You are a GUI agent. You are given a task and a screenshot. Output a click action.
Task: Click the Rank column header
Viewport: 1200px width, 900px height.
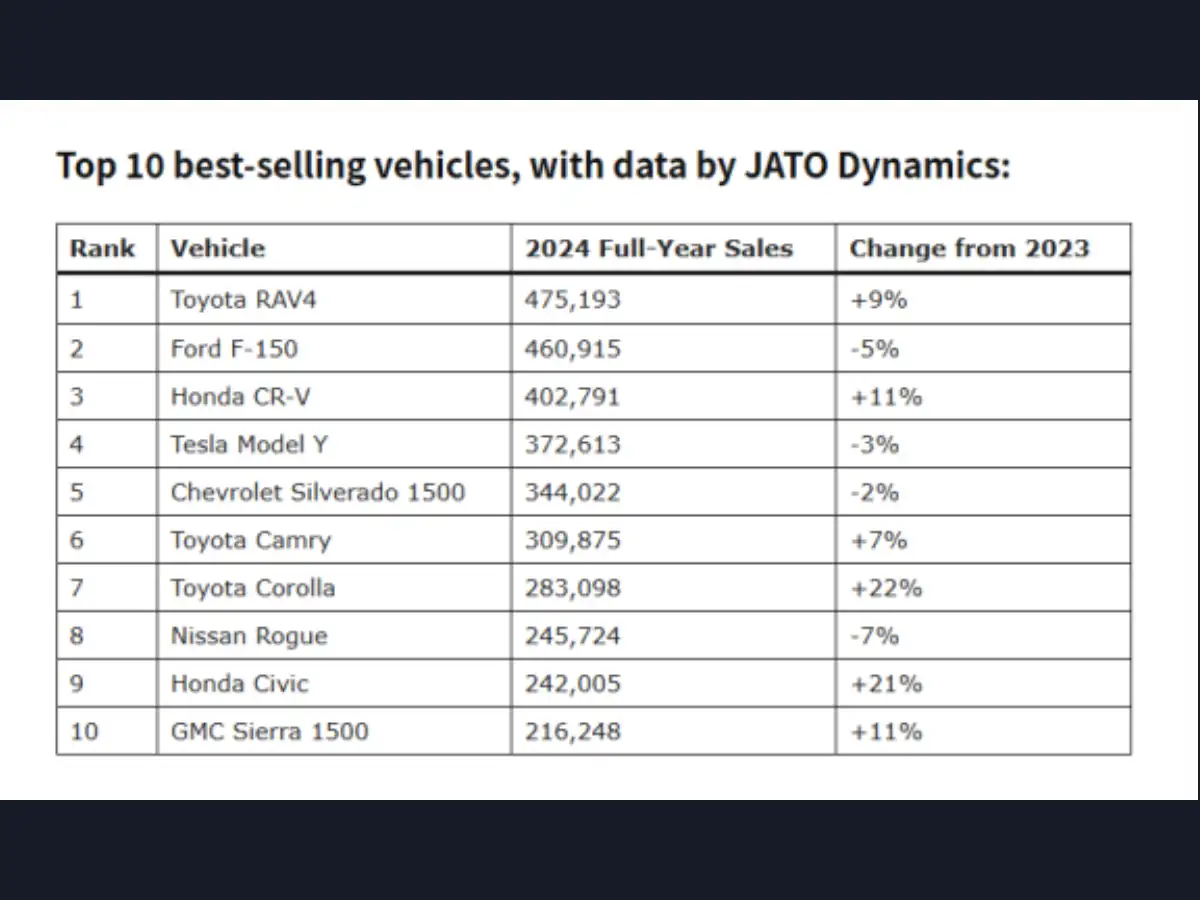[102, 249]
